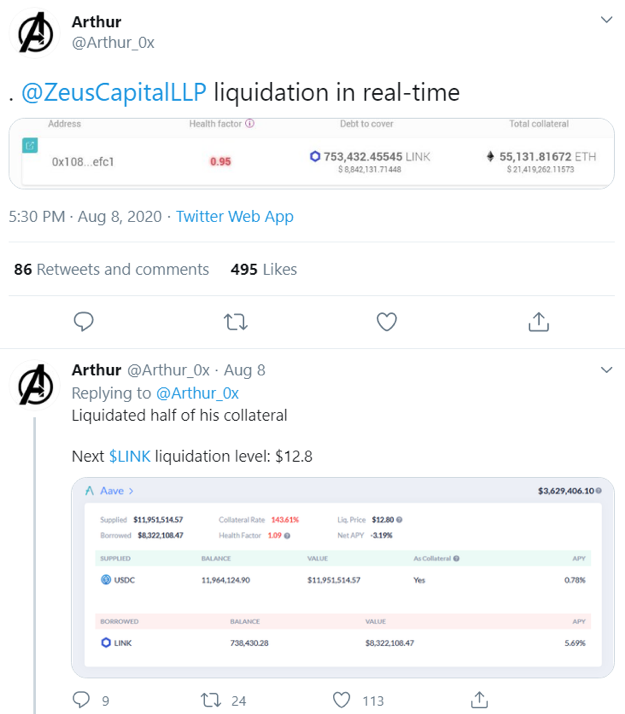Open the top tweet's chevron options menu
This screenshot has height=714, width=625.
(606, 20)
